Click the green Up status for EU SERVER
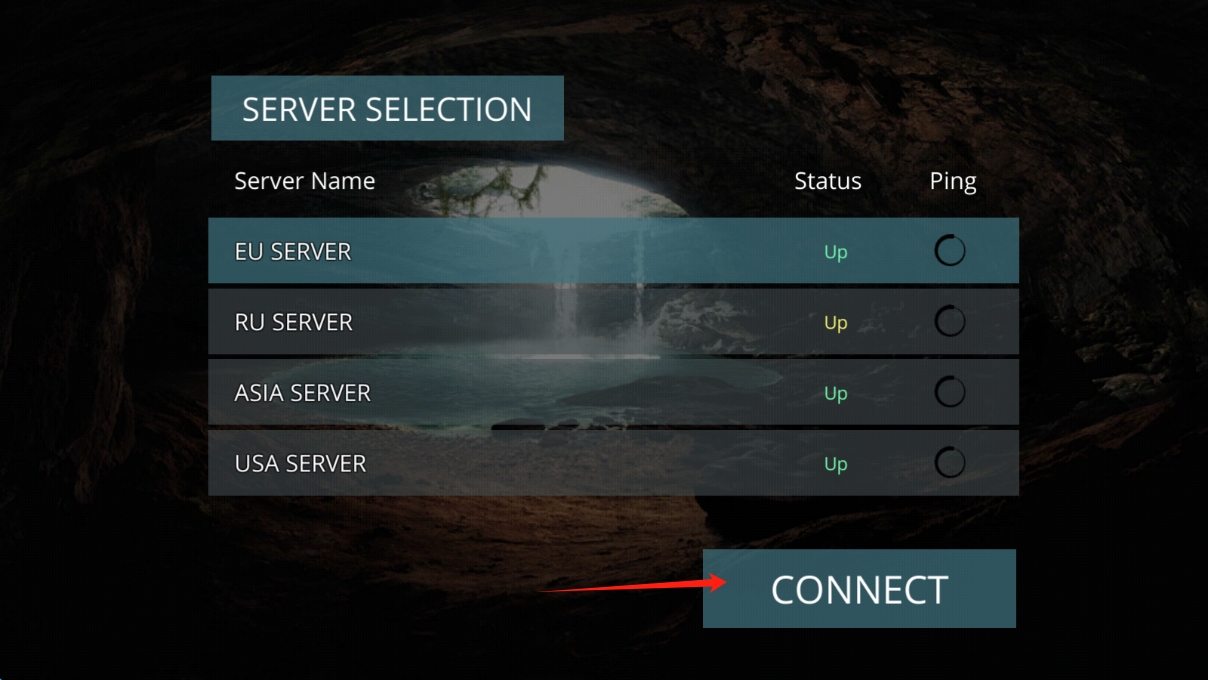Image resolution: width=1208 pixels, height=680 pixels. 836,252
